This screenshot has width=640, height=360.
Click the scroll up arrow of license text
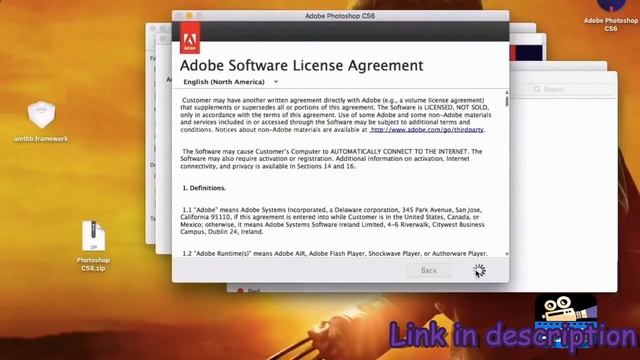507,93
